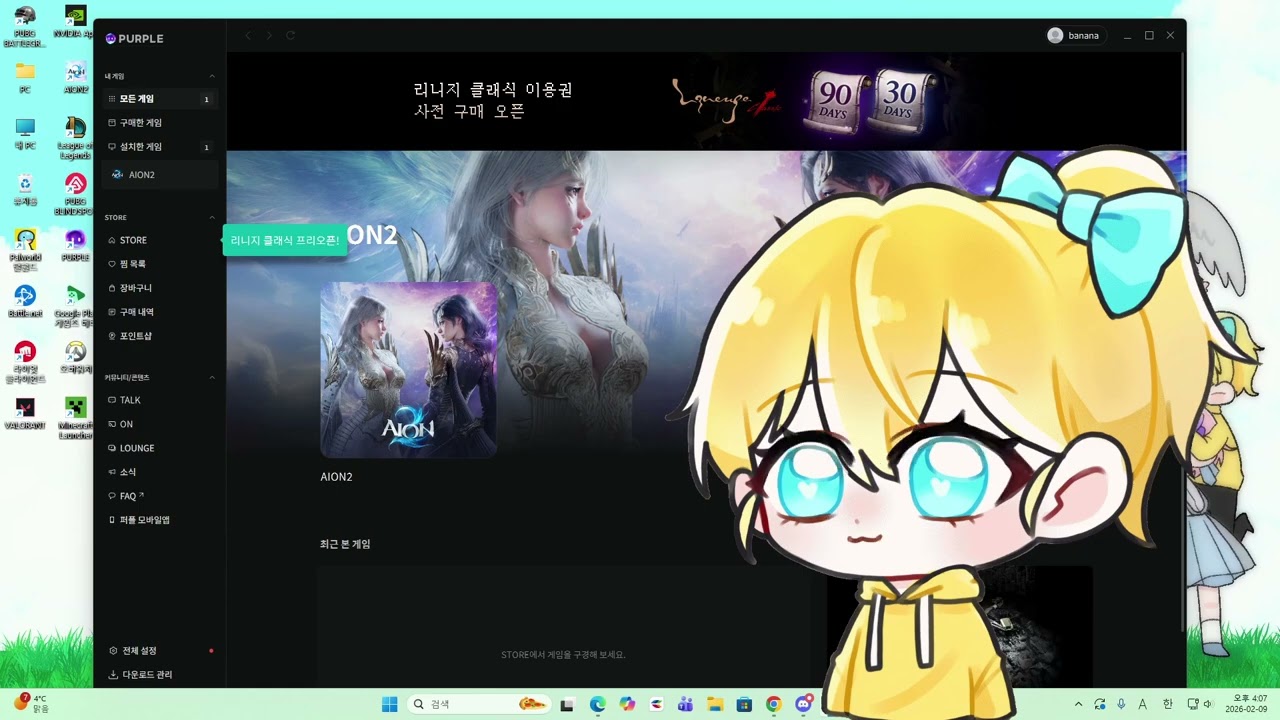Viewport: 1280px width, 720px height.
Task: Refresh the PURPLE page
Action: 291,35
